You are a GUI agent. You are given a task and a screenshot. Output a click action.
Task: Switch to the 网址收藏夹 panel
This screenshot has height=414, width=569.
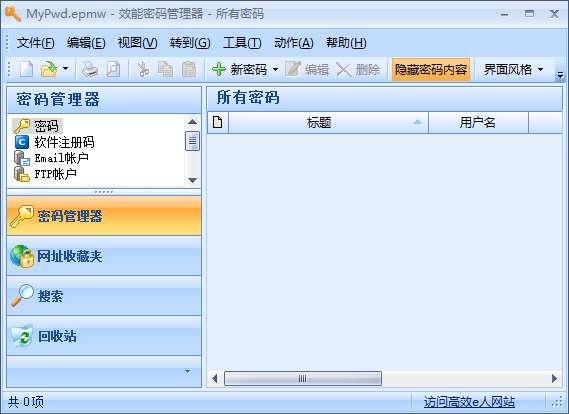[x=104, y=256]
